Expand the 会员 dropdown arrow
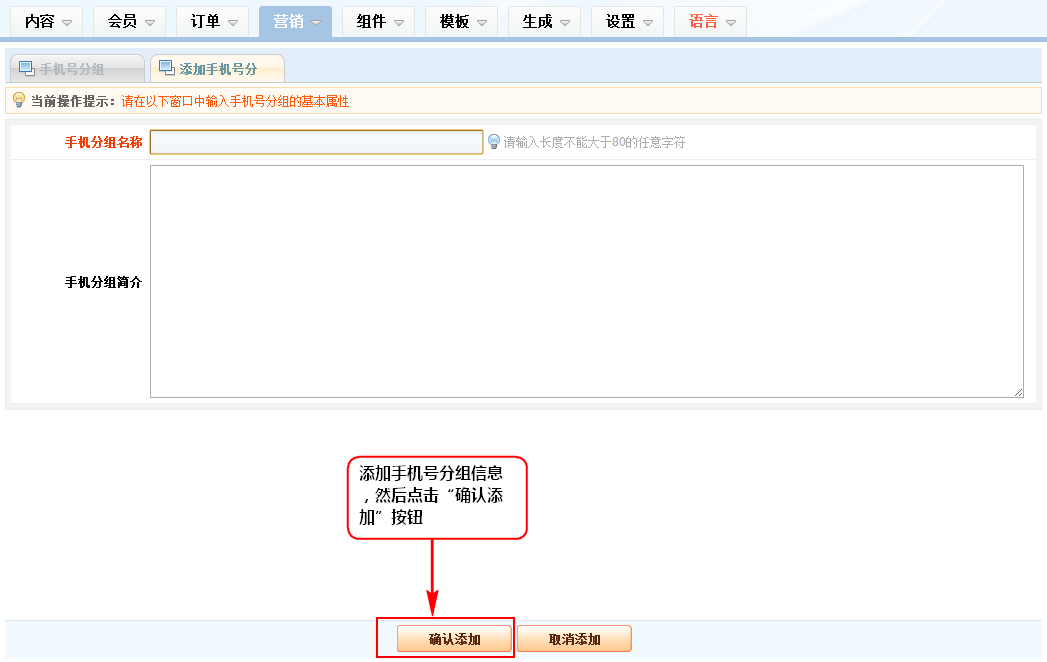 pyautogui.click(x=149, y=22)
